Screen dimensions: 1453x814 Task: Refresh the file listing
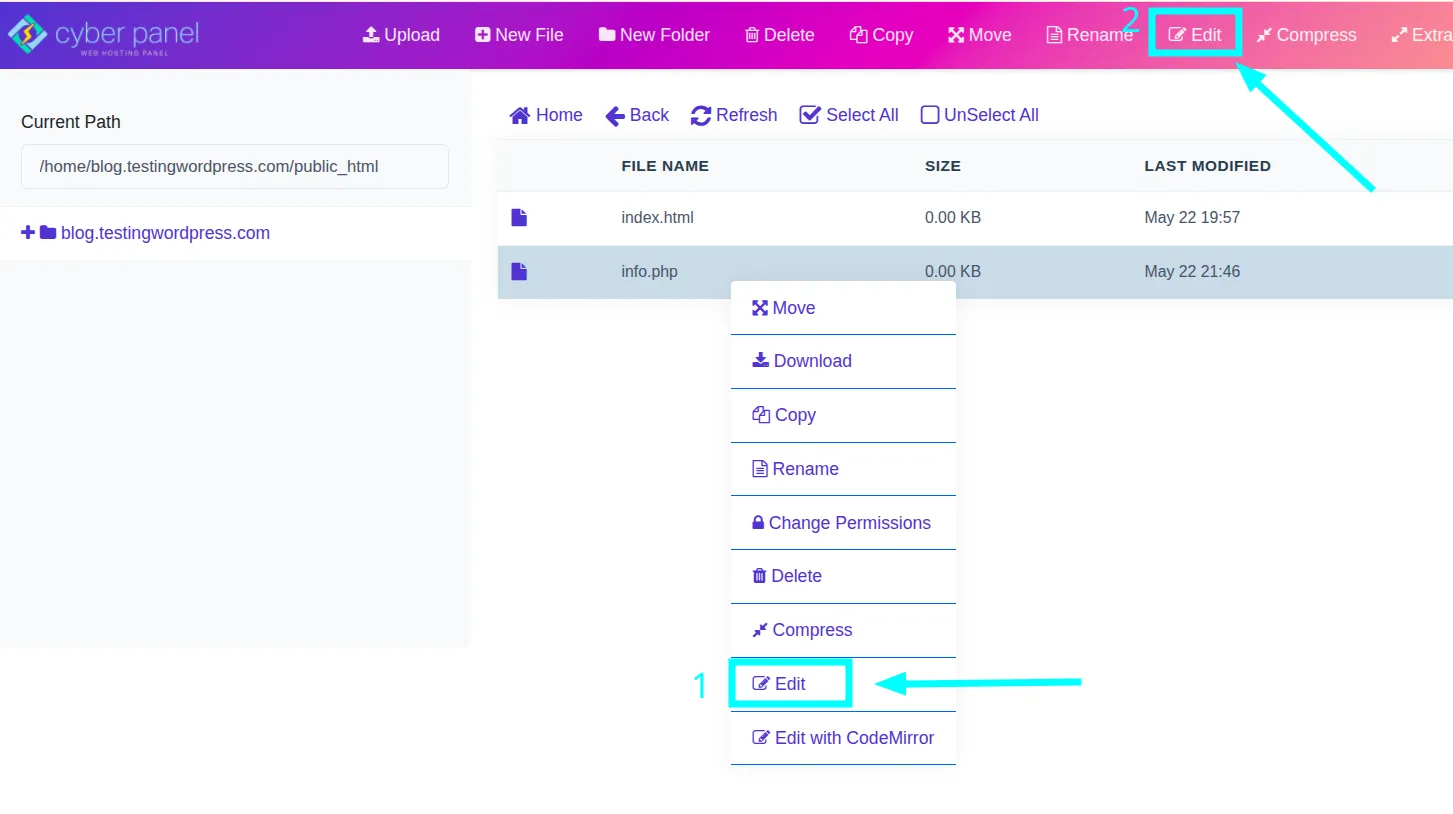click(x=733, y=115)
